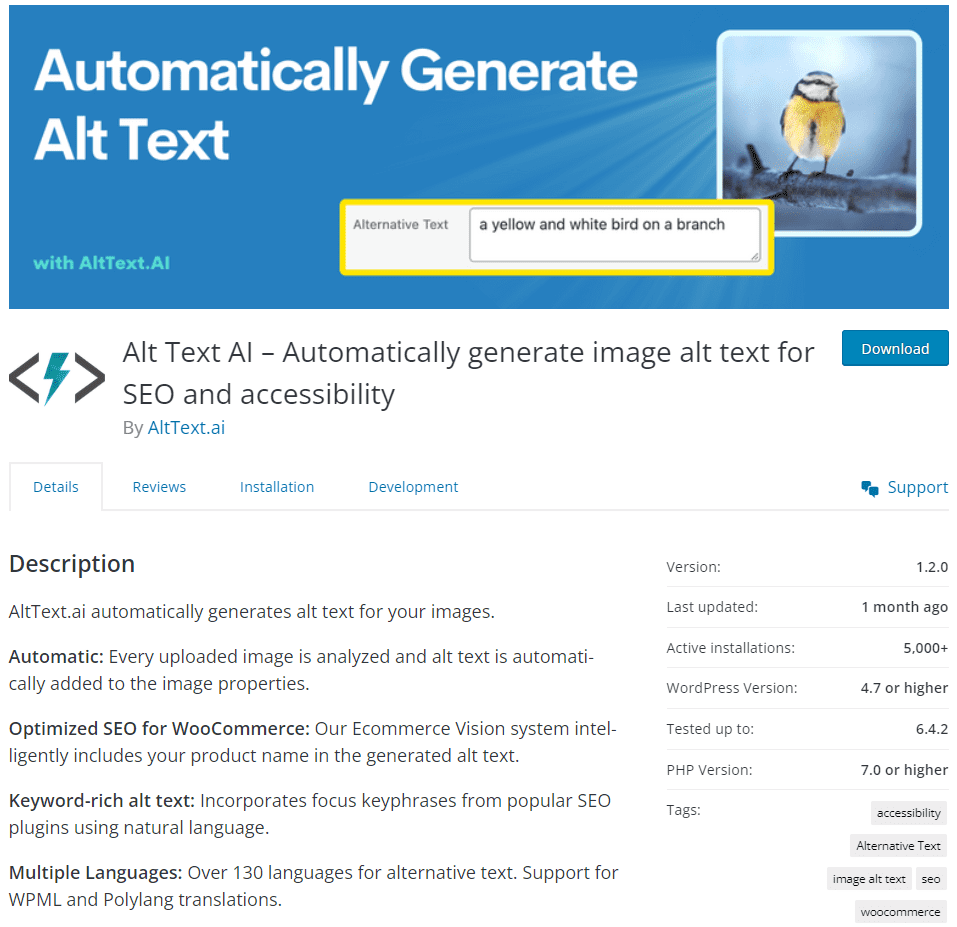This screenshot has height=927, width=957.
Task: Click the 'Tags:' label in sidebar
Action: click(x=684, y=810)
